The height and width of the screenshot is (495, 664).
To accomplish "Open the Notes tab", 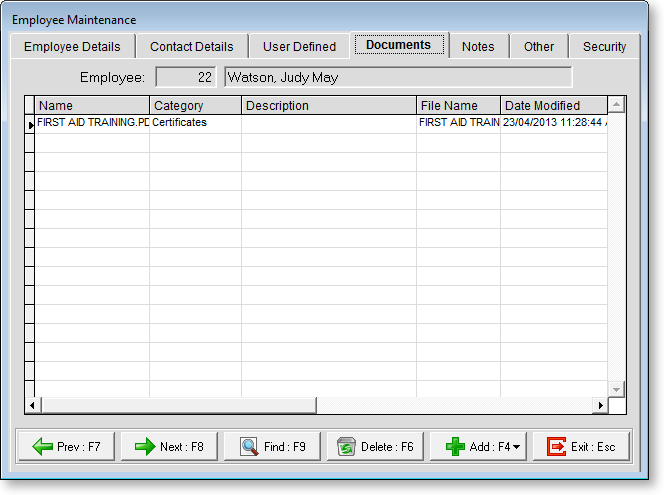I will pyautogui.click(x=478, y=46).
